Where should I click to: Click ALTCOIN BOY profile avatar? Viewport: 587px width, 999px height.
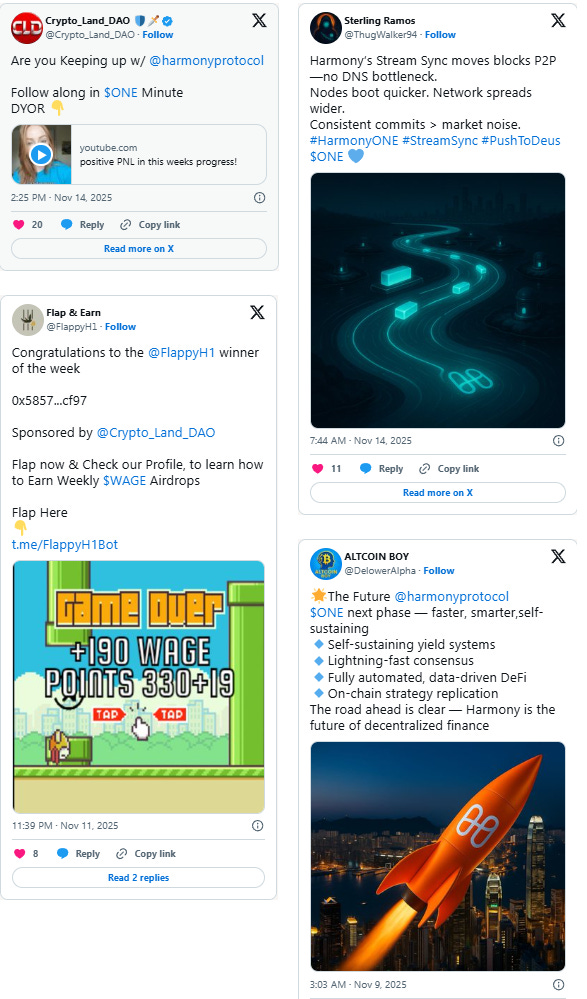pyautogui.click(x=326, y=564)
